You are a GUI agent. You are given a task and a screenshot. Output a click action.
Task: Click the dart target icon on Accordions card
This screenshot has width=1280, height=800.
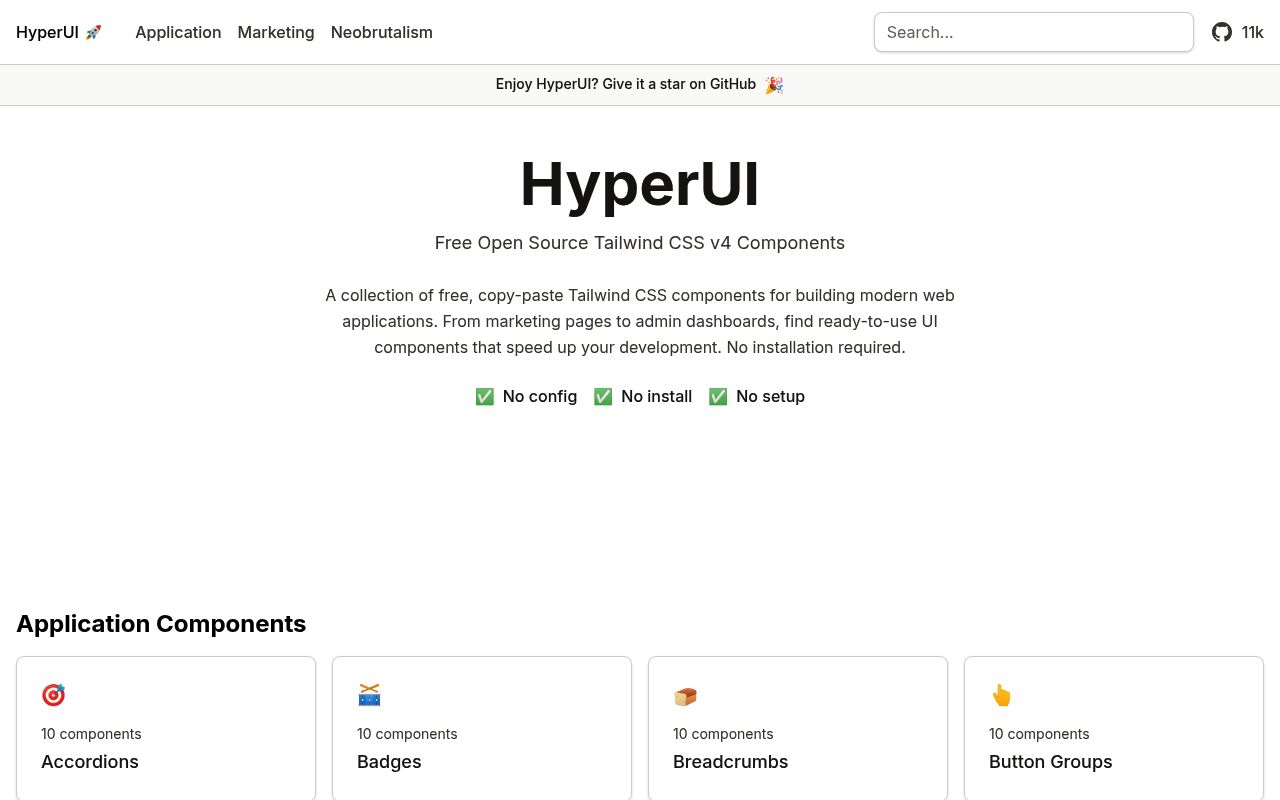tap(53, 695)
